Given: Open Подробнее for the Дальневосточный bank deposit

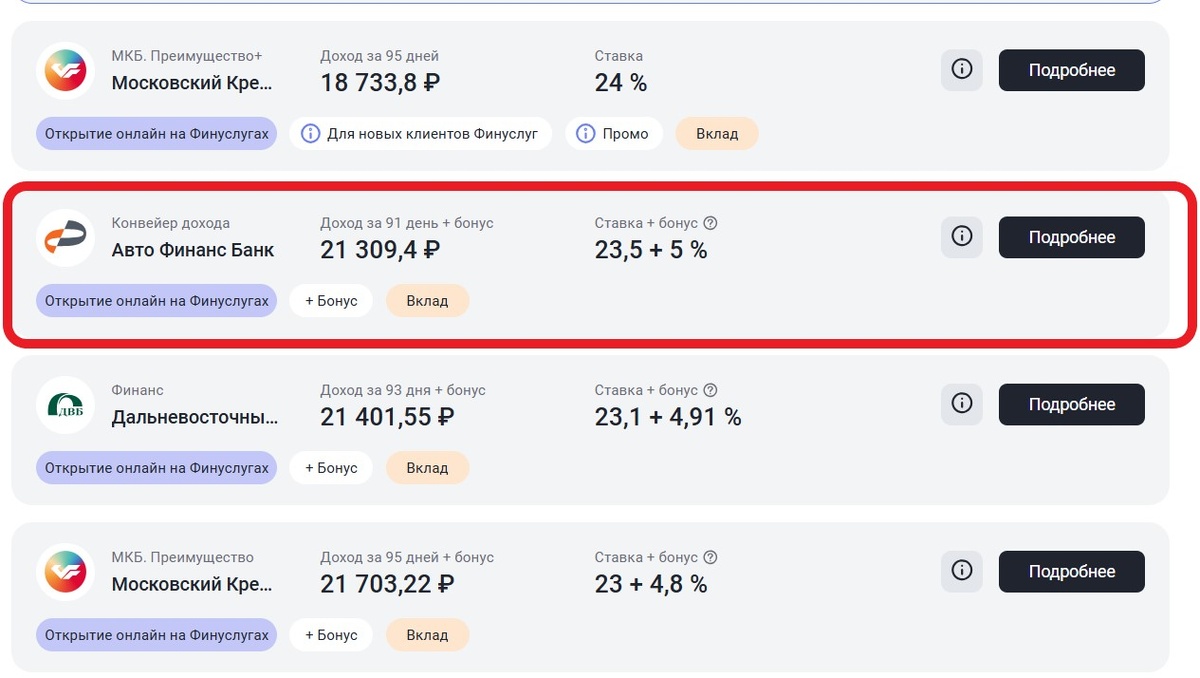Looking at the screenshot, I should [x=1071, y=404].
